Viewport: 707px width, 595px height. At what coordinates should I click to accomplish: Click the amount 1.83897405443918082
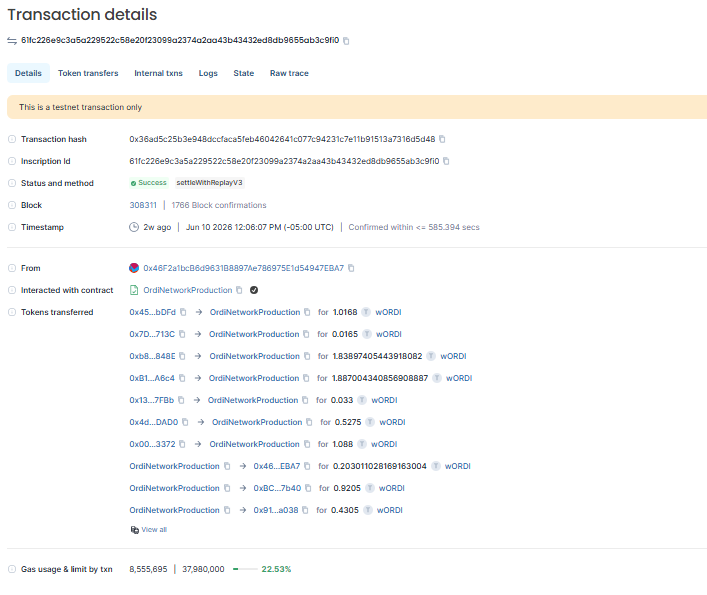click(x=377, y=356)
